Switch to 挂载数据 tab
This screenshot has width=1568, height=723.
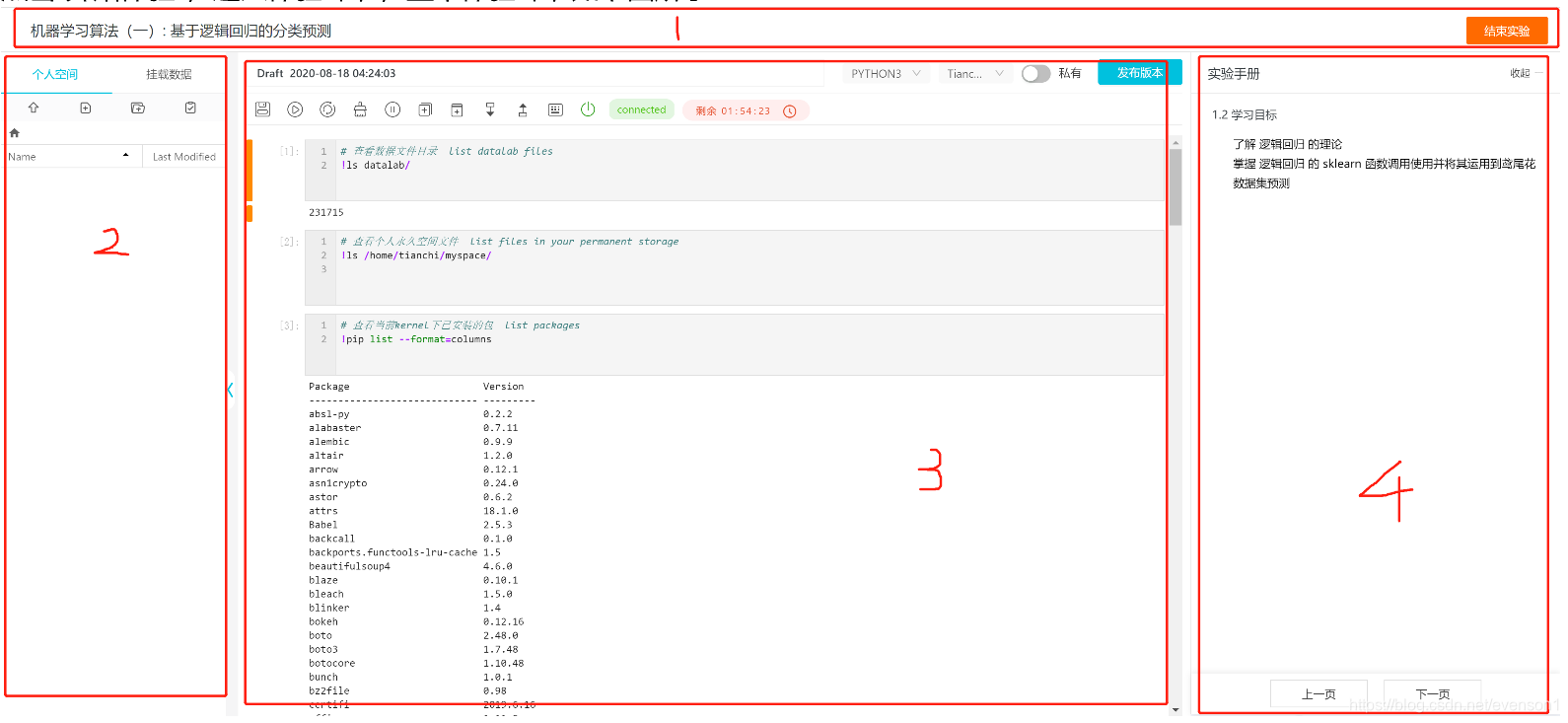click(x=169, y=75)
